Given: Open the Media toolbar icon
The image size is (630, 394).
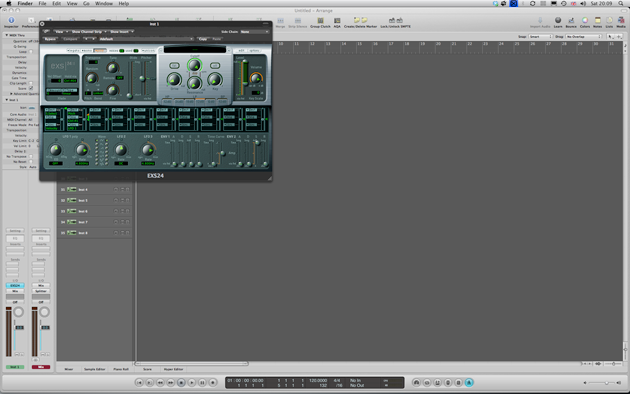Looking at the screenshot, I should (x=621, y=22).
